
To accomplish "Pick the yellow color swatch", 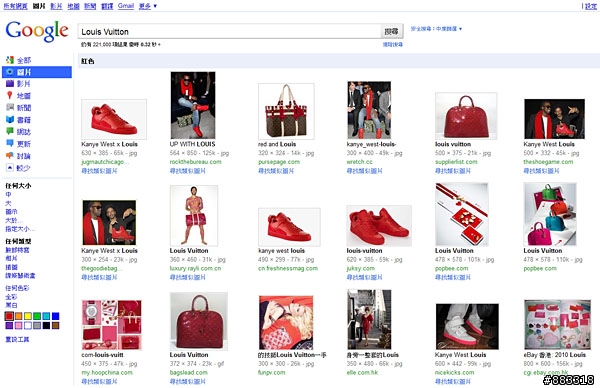I will [28, 316].
